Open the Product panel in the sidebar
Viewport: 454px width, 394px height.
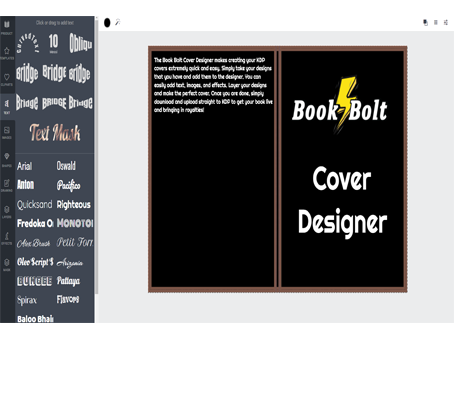pos(7,27)
